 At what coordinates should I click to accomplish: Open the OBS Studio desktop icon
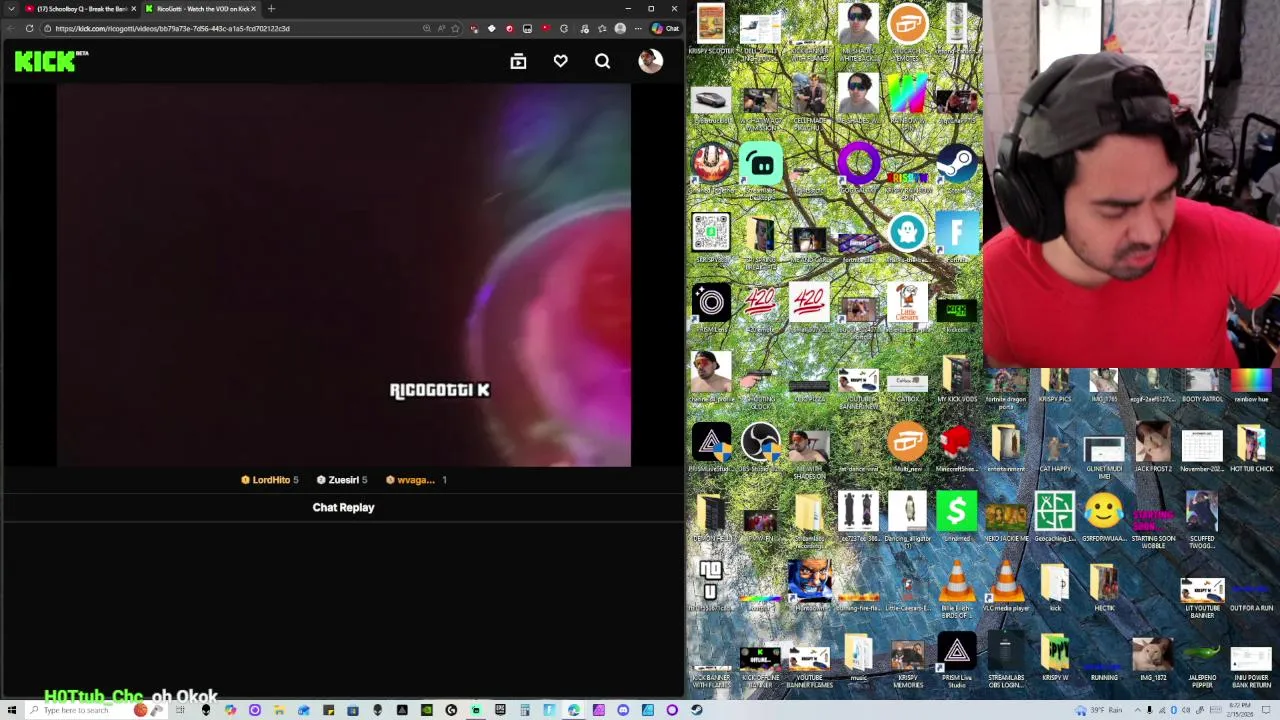(760, 447)
